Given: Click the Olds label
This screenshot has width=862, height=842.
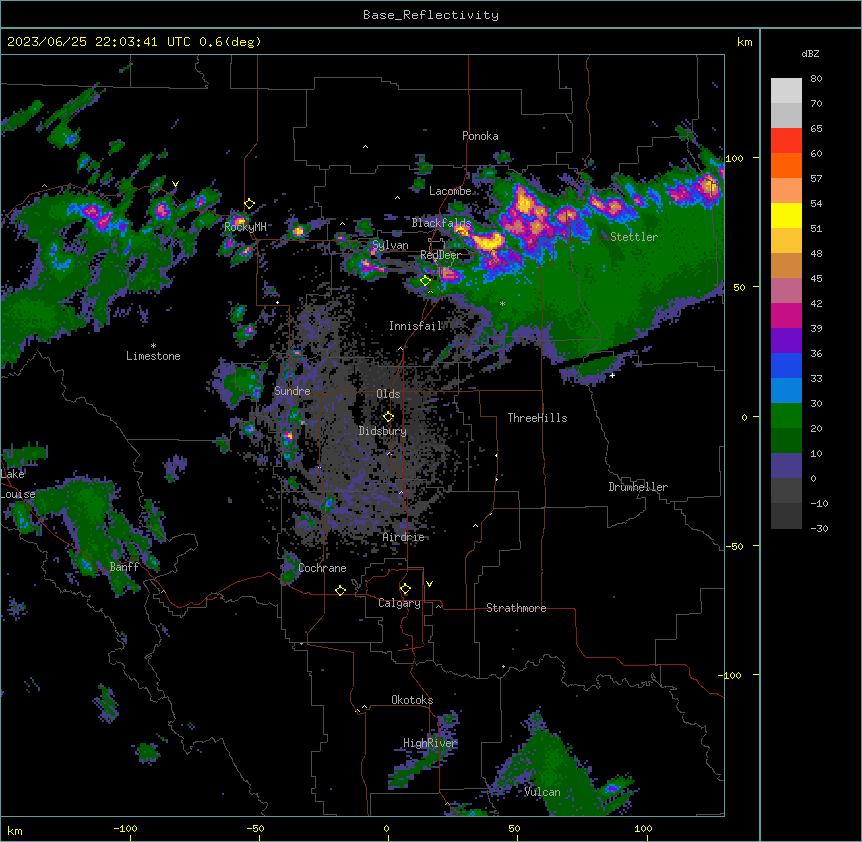Looking at the screenshot, I should (x=388, y=394).
